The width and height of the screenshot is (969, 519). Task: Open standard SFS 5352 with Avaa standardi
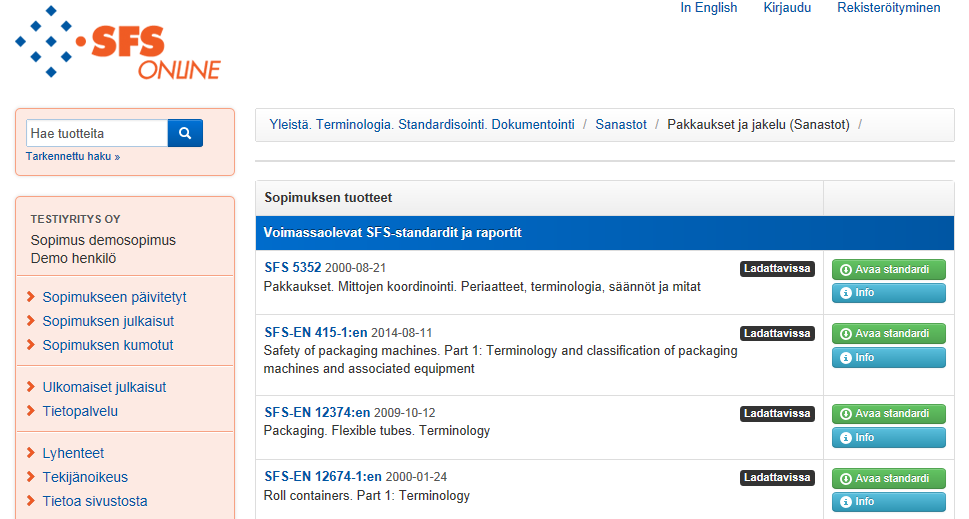pyautogui.click(x=889, y=269)
